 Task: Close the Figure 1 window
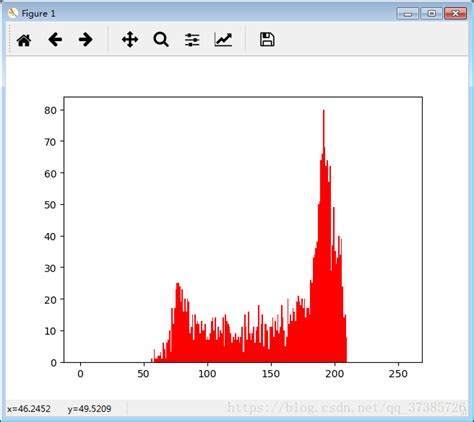[455, 14]
